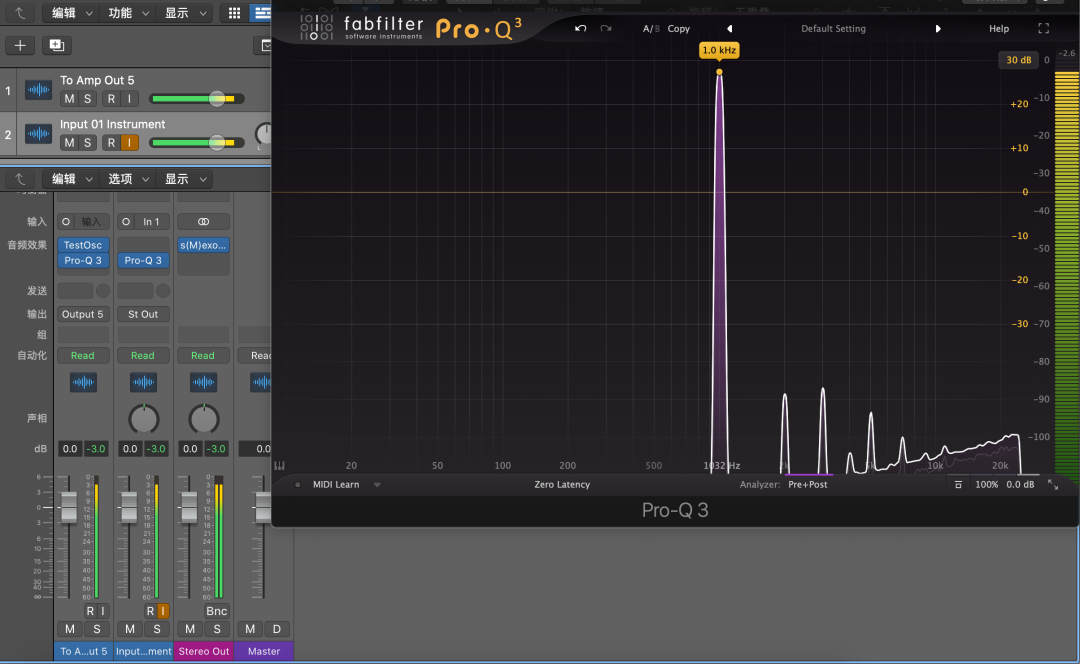Open the Zero Latency processing mode menu

pyautogui.click(x=562, y=485)
